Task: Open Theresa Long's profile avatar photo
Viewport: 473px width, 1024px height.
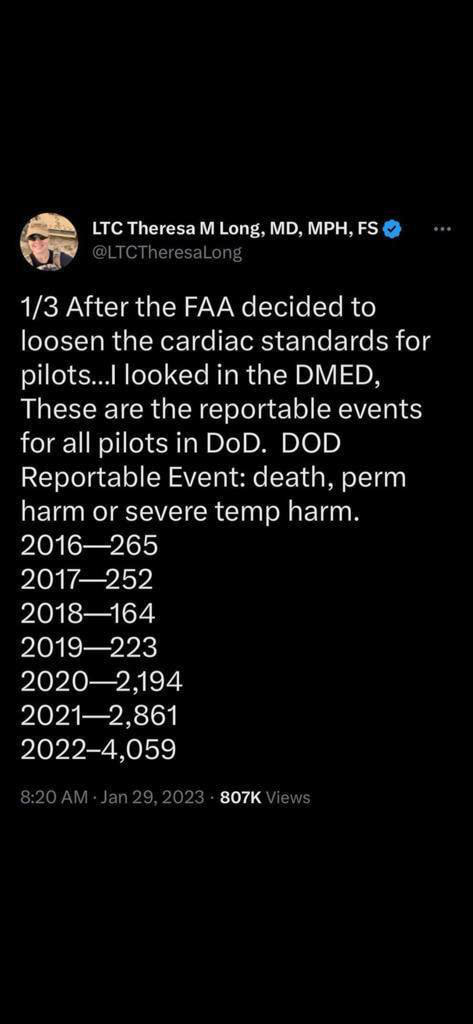Action: pos(49,241)
